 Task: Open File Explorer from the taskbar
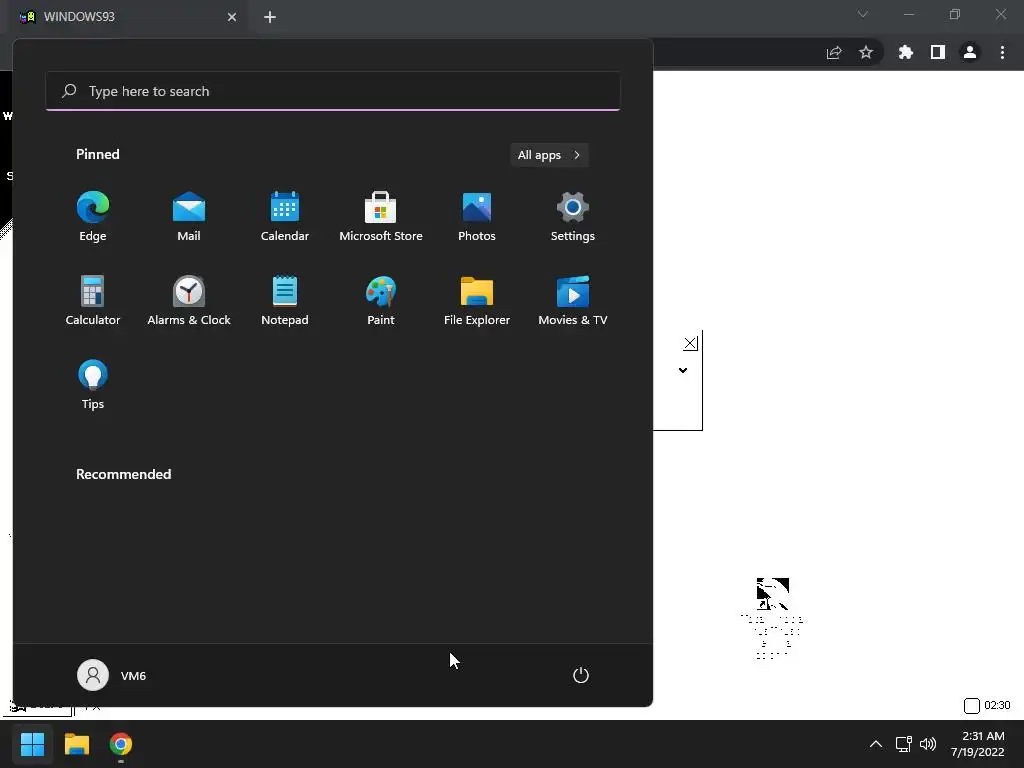(x=76, y=744)
